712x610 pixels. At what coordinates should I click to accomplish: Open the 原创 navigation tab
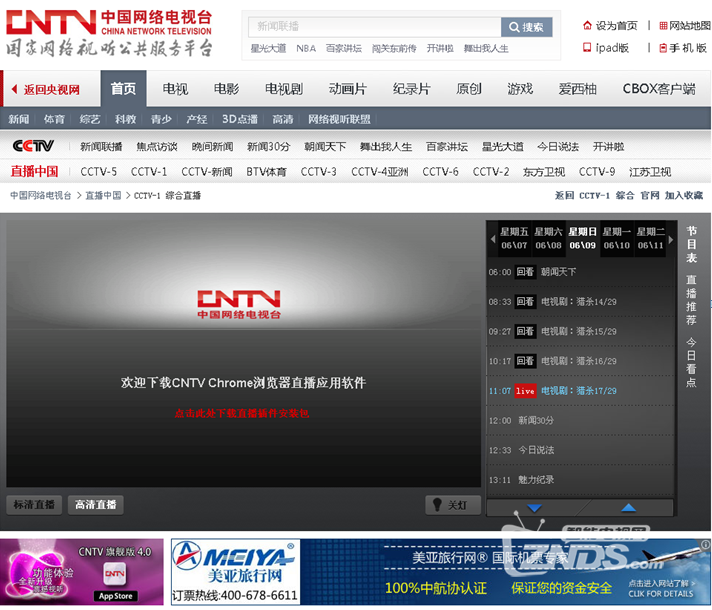pyautogui.click(x=469, y=89)
